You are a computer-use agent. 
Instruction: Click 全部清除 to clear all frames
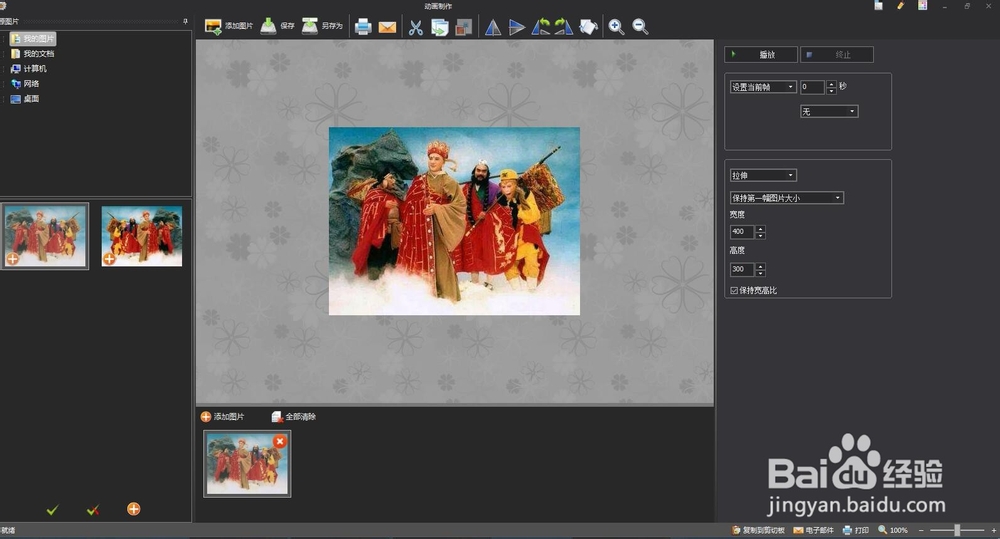[x=294, y=417]
